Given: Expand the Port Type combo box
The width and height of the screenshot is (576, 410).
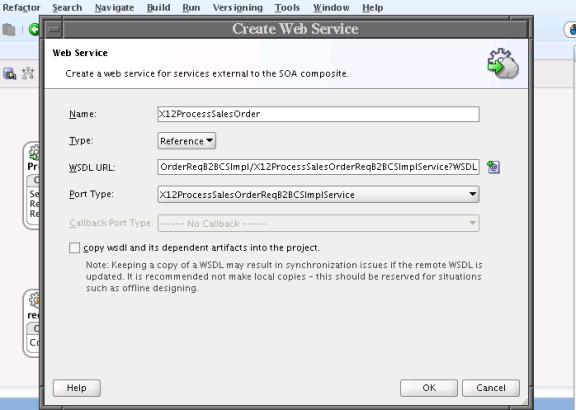Looking at the screenshot, I should tap(318, 194).
